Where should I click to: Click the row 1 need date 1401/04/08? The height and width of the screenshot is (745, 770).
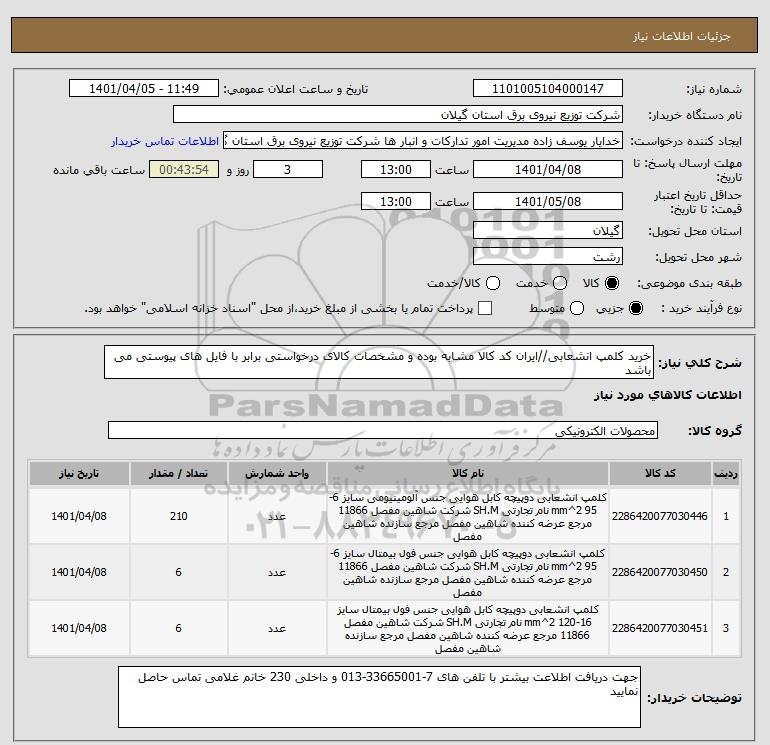79,517
